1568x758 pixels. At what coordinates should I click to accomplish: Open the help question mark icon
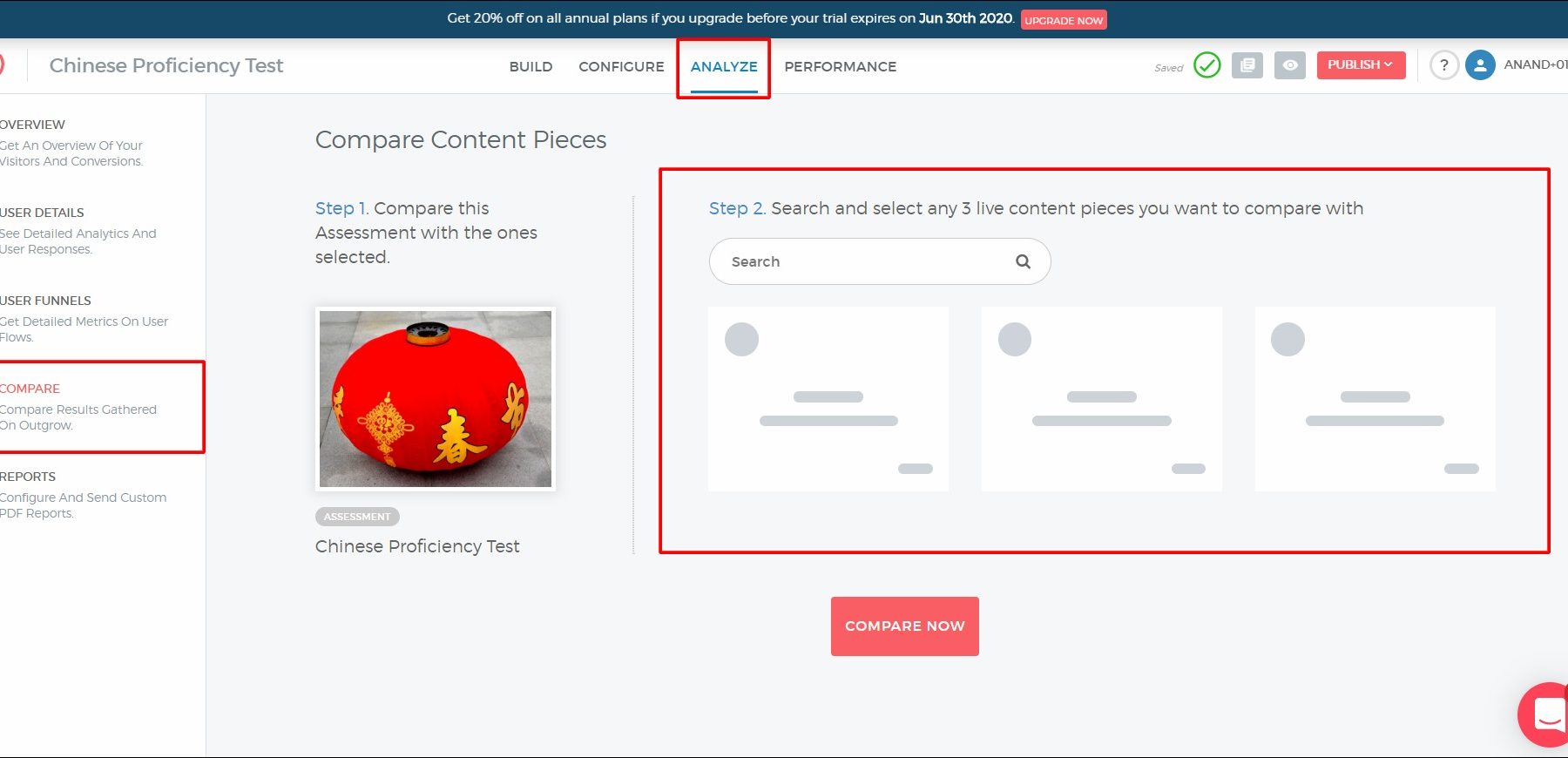point(1443,65)
